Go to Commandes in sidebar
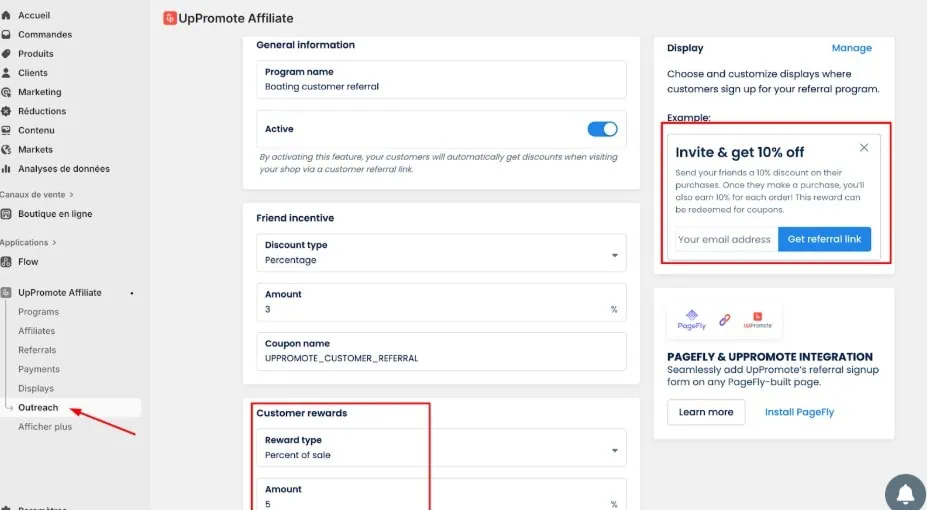This screenshot has width=927, height=510. [45, 34]
